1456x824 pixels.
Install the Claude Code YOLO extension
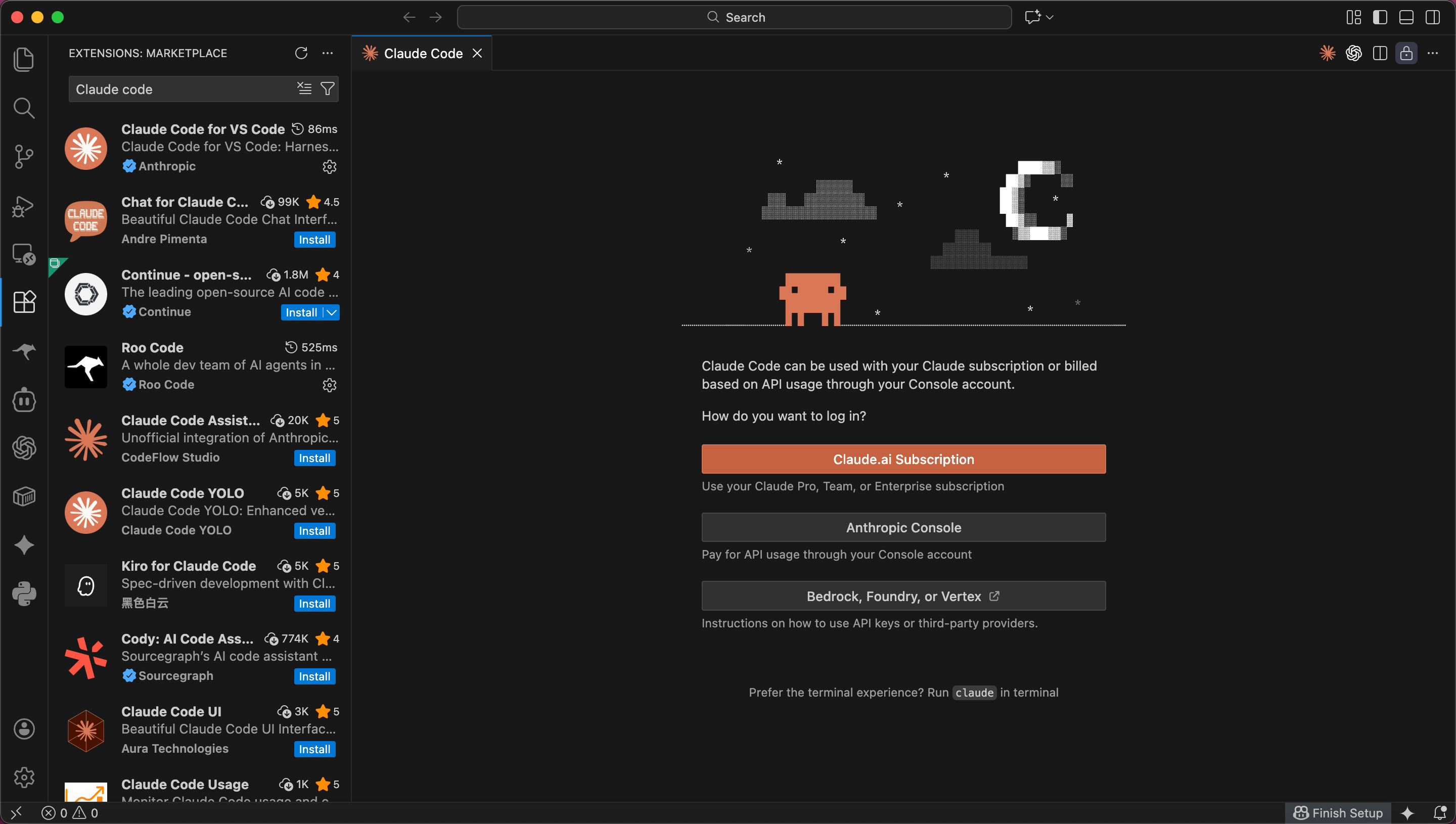coord(314,531)
